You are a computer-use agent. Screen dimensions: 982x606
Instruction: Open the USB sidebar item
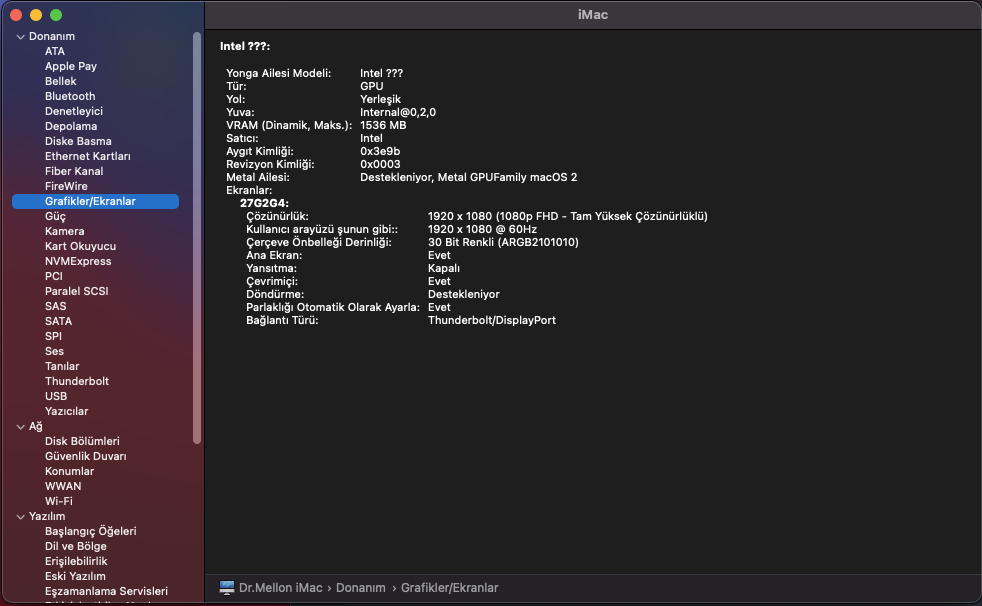point(56,396)
